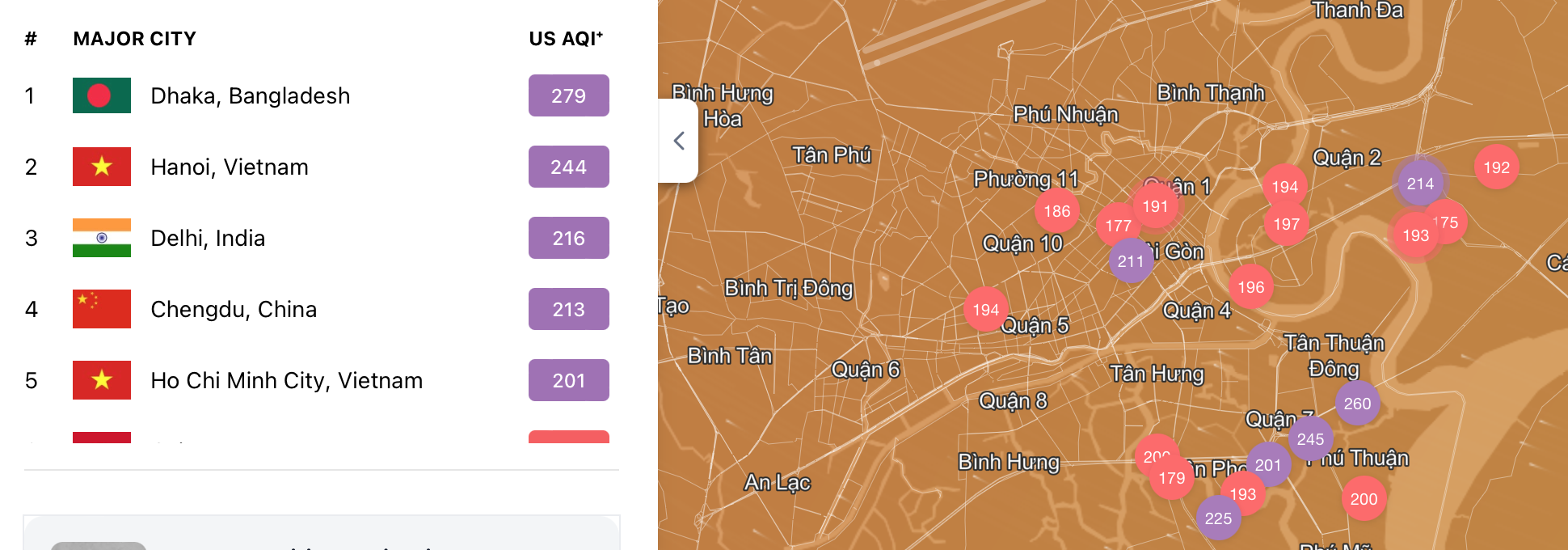The width and height of the screenshot is (1568, 550).
Task: Click the MAJOR CITY column header
Action: pyautogui.click(x=135, y=39)
